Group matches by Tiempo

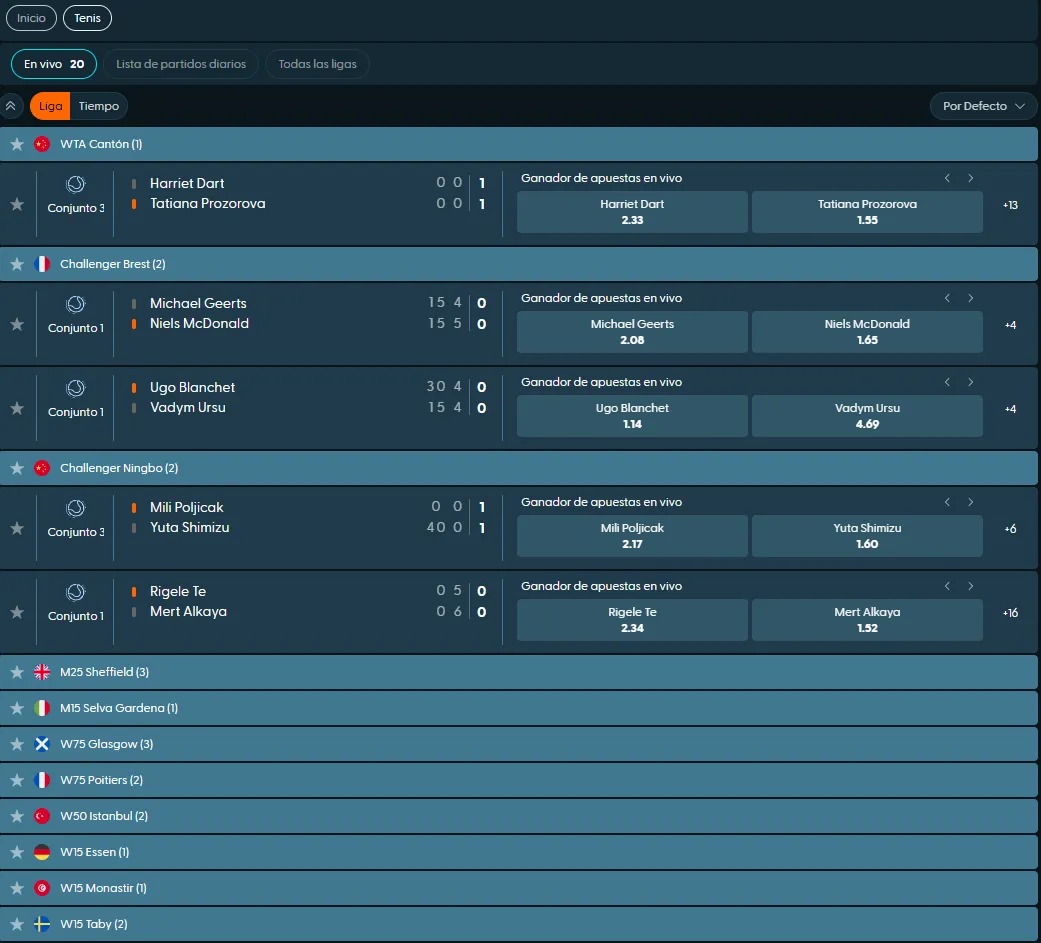pyautogui.click(x=99, y=106)
